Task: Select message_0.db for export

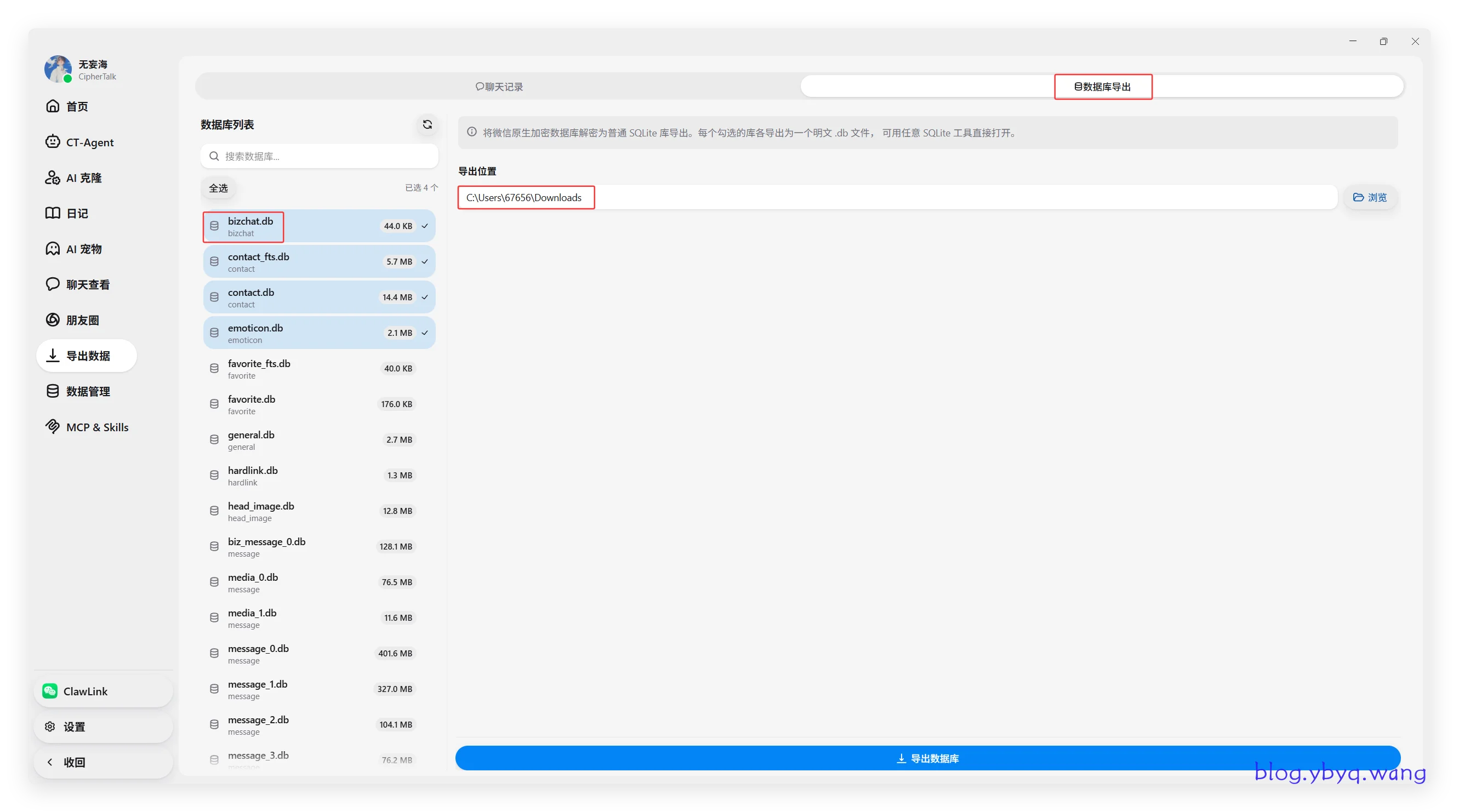Action: click(x=320, y=654)
